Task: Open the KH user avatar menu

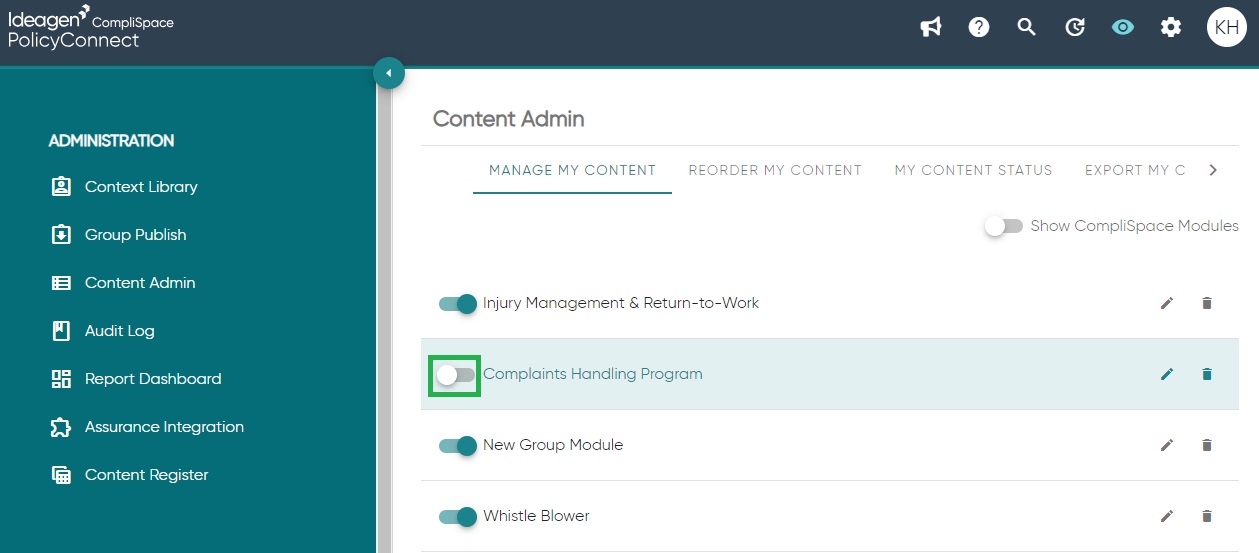Action: coord(1226,28)
